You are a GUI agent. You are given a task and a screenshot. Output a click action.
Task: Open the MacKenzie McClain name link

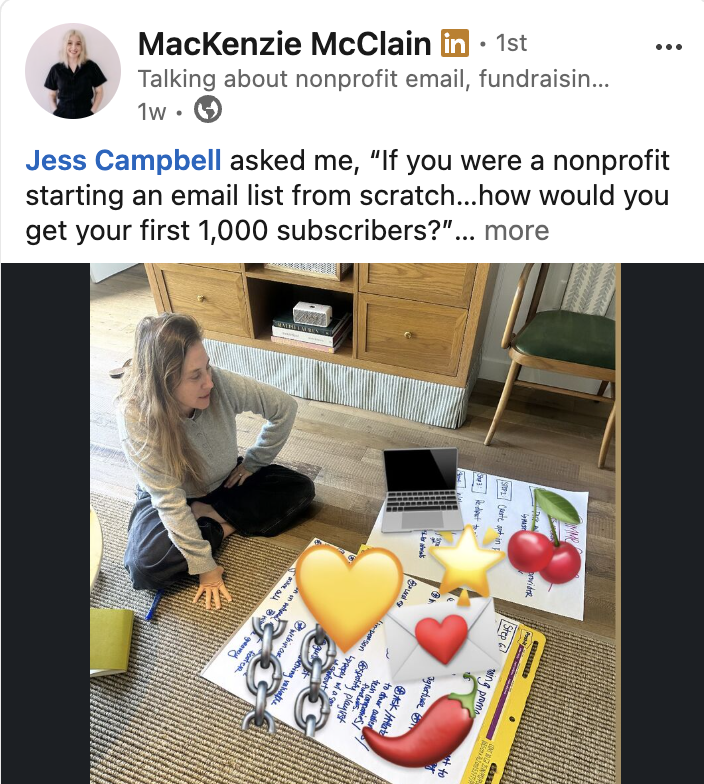click(284, 44)
